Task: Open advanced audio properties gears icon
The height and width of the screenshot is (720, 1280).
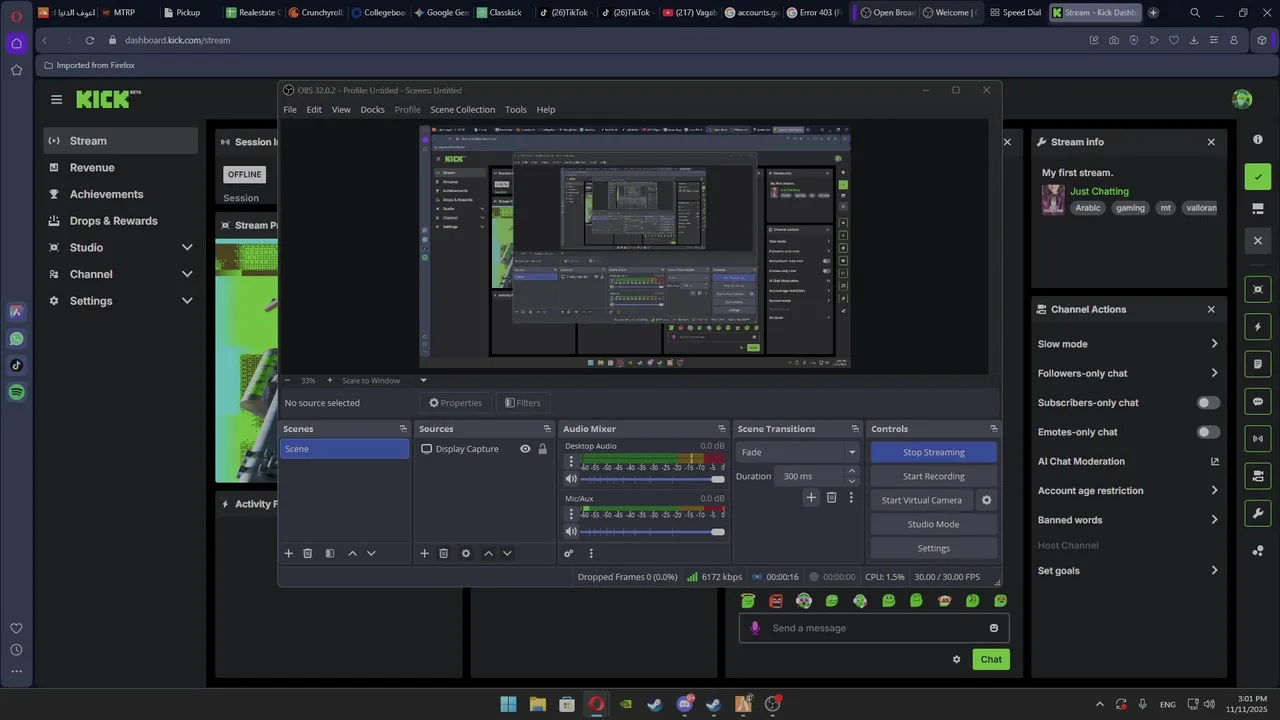Action: [x=569, y=553]
